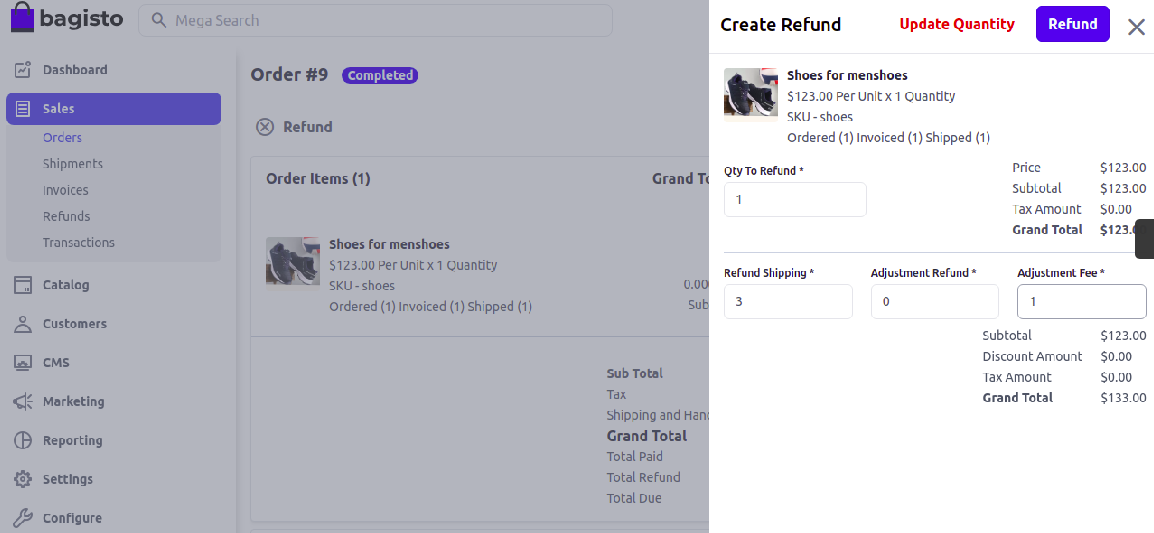
Task: Select the Adjustment Refund field
Action: pyautogui.click(x=934, y=302)
